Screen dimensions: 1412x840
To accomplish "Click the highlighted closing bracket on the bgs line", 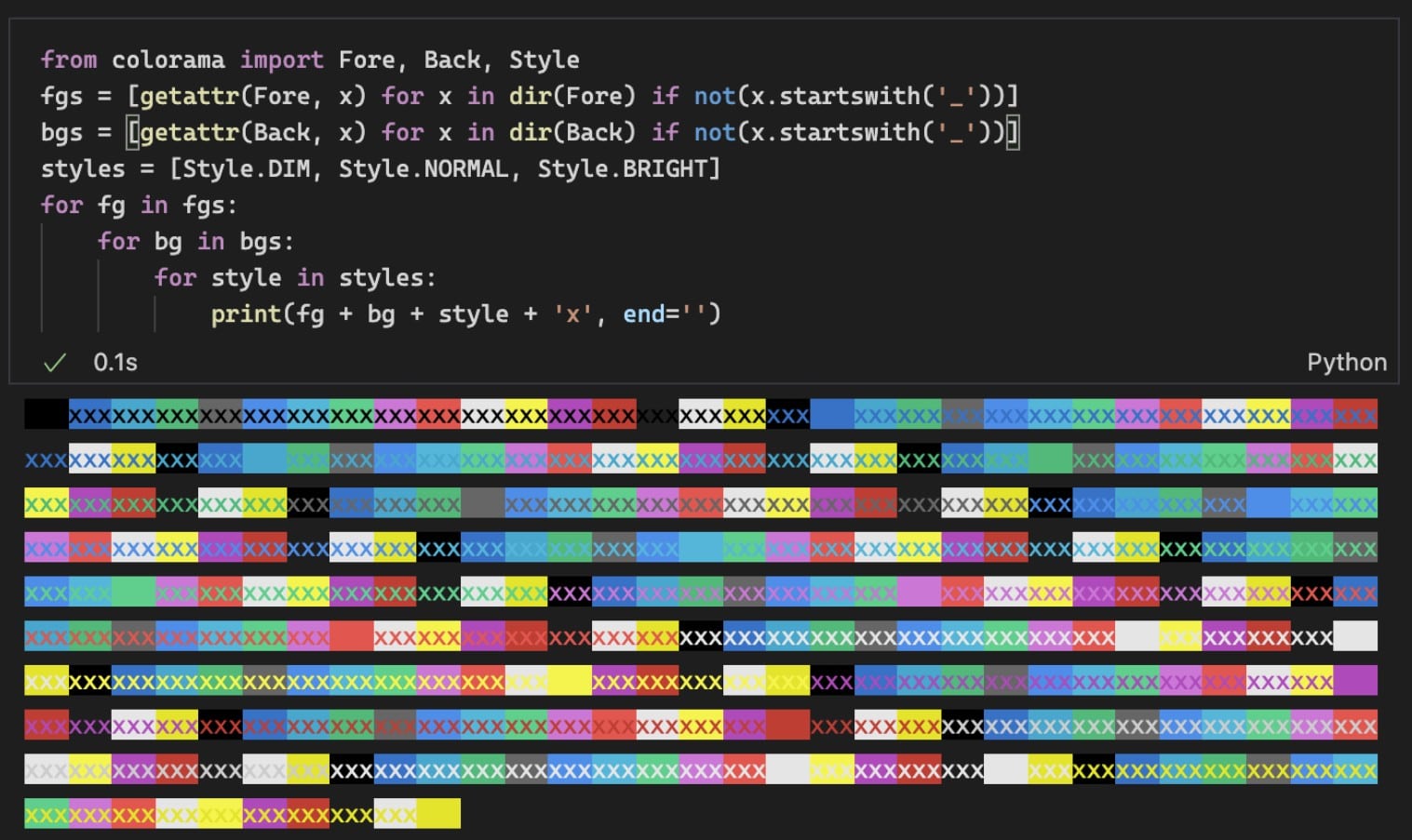I will pos(1013,133).
